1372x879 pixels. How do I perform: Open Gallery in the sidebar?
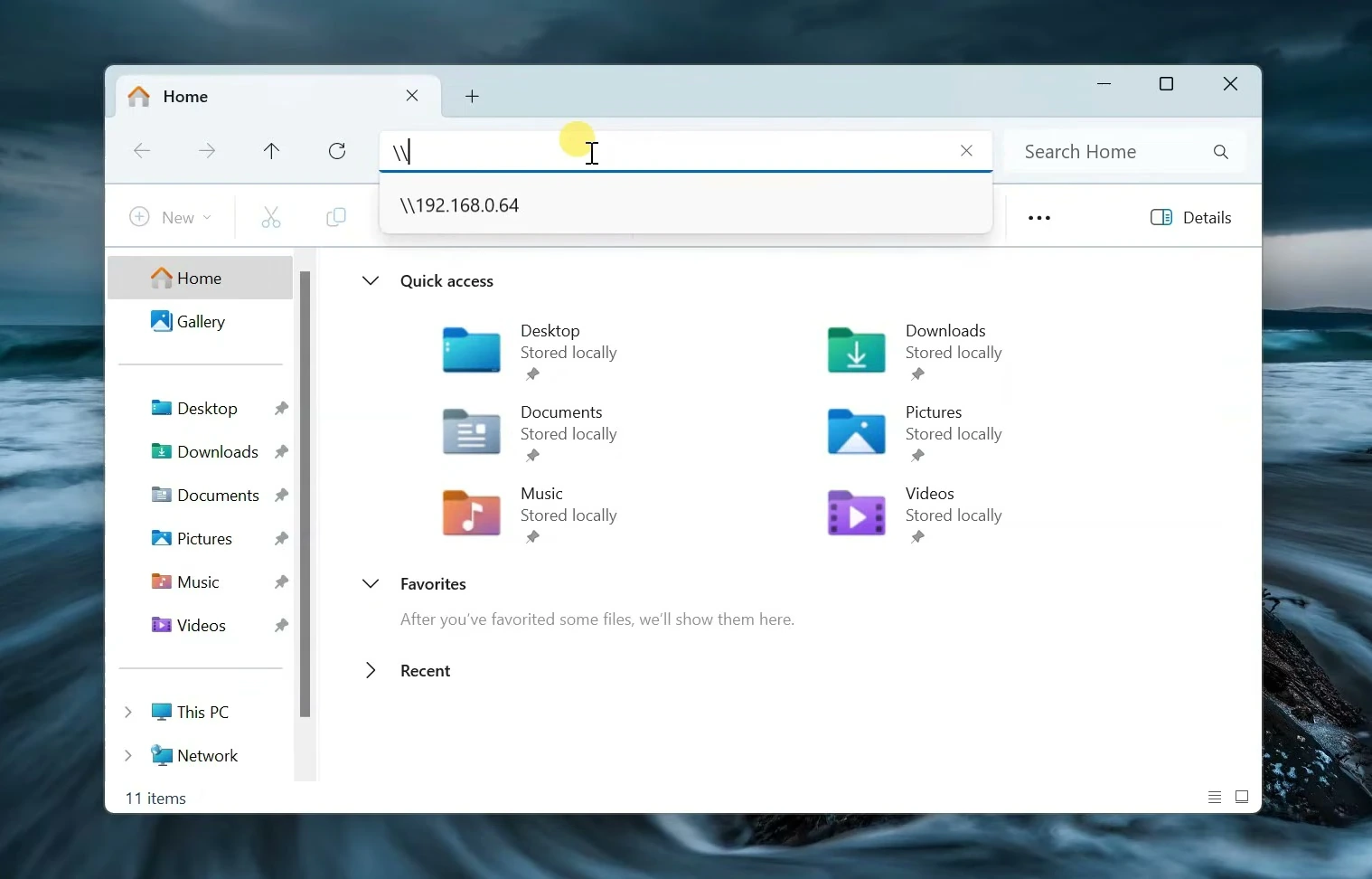pos(200,322)
